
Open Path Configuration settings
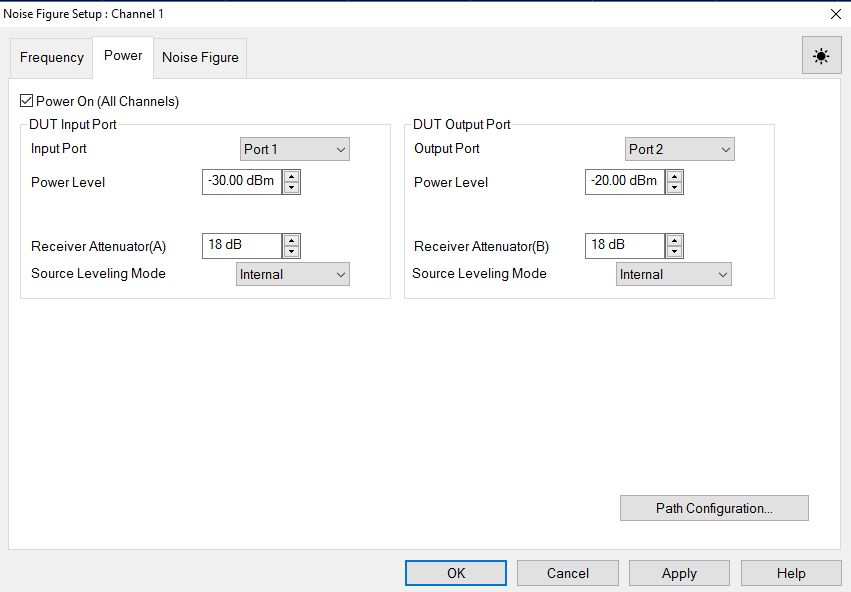pyautogui.click(x=714, y=508)
